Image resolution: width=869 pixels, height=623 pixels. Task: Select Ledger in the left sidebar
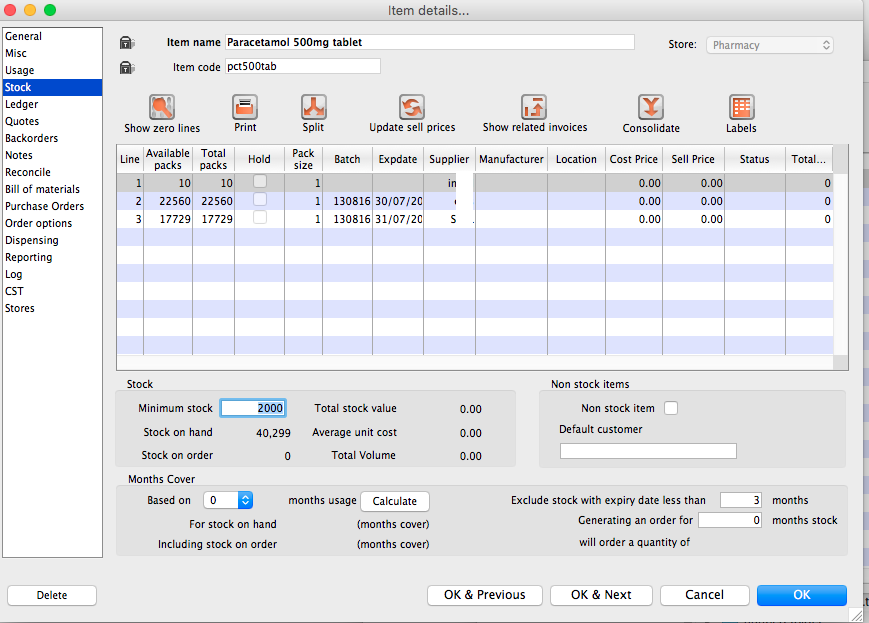tap(22, 104)
